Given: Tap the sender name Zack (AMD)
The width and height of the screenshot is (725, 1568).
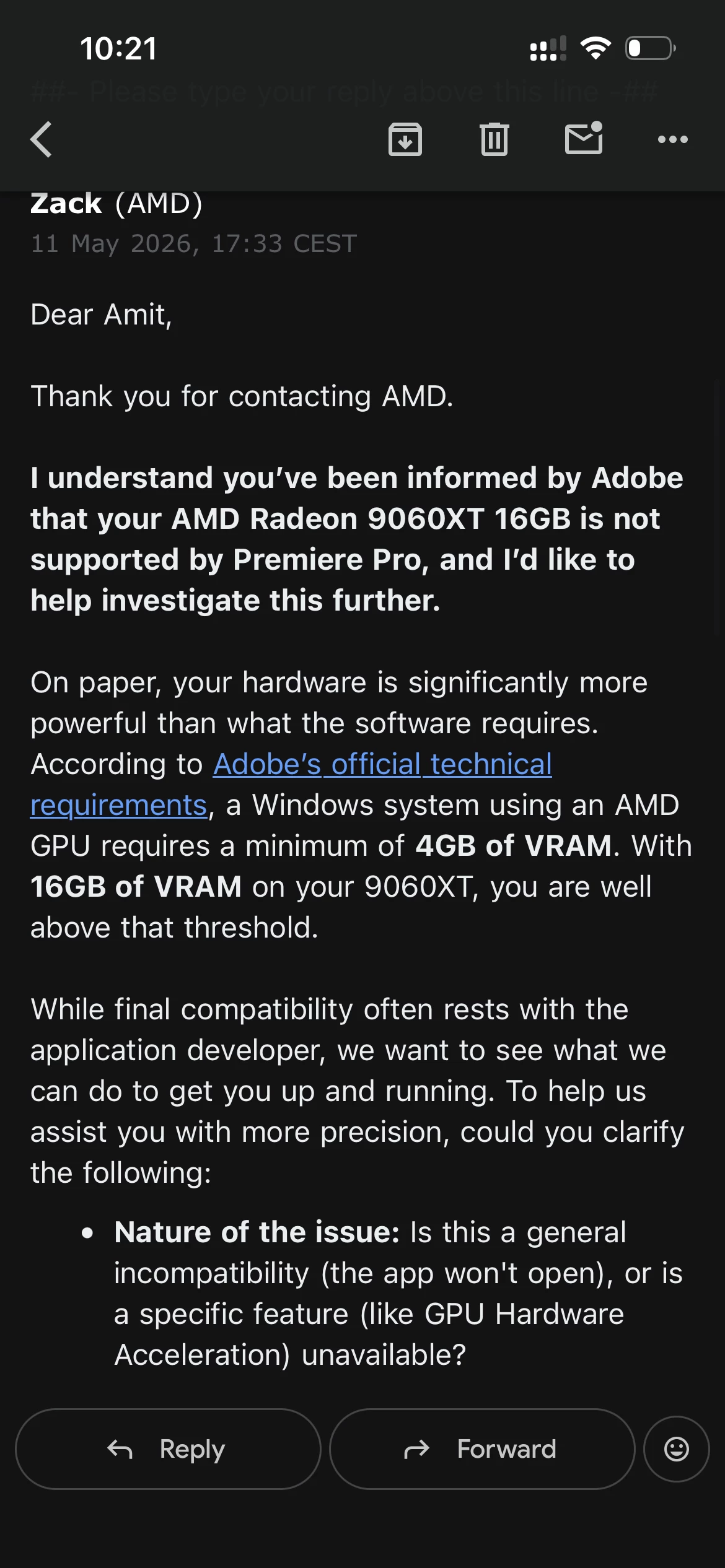Looking at the screenshot, I should [x=116, y=203].
